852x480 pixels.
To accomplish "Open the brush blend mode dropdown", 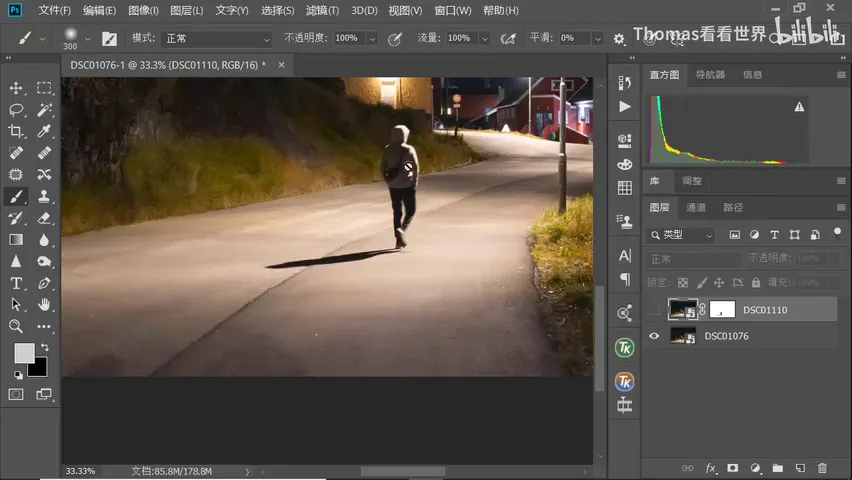I will (x=216, y=39).
